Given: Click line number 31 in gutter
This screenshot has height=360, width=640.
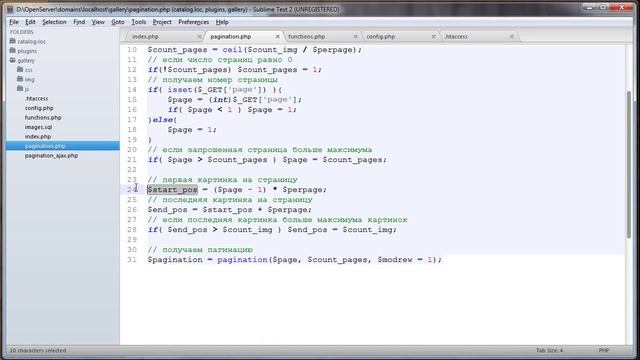Looking at the screenshot, I should pyautogui.click(x=131, y=260).
